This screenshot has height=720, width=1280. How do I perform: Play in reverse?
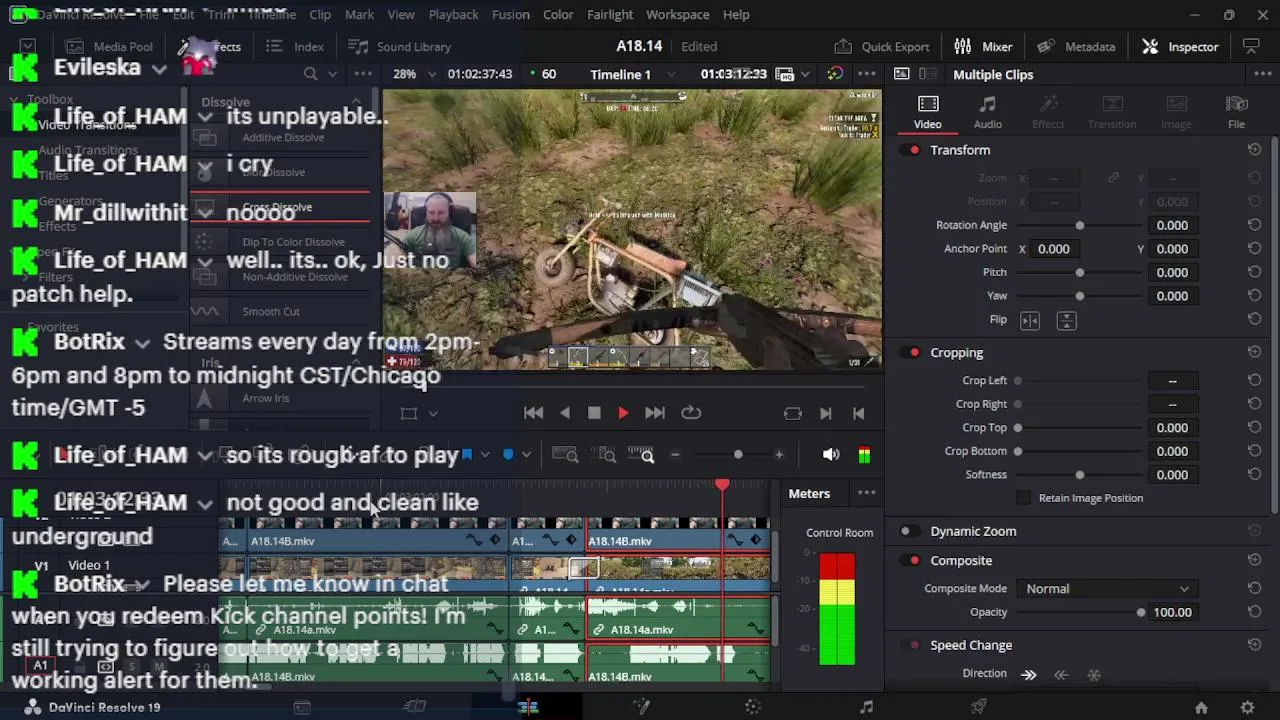click(565, 413)
